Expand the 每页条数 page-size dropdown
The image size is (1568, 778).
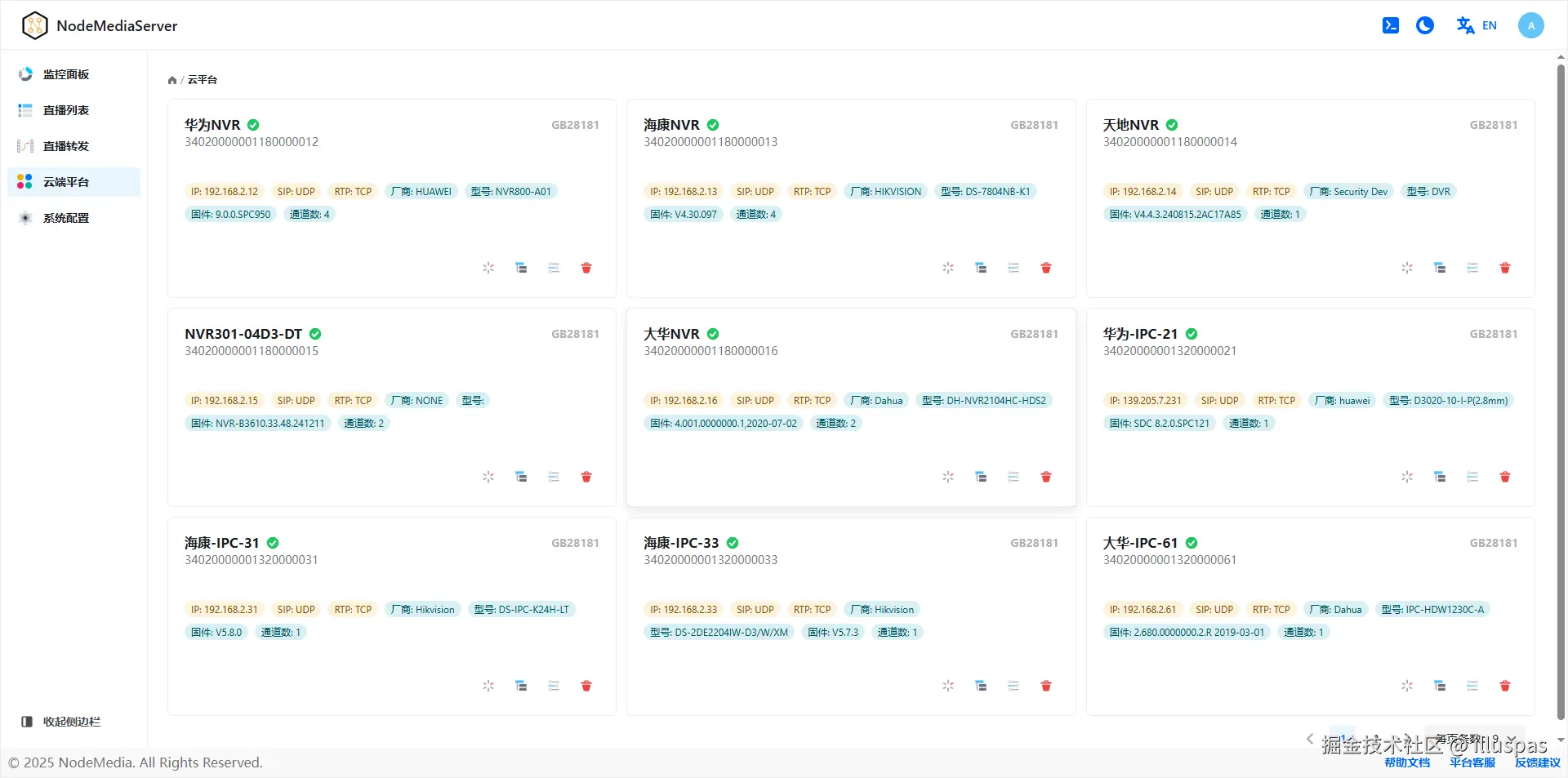pyautogui.click(x=1474, y=739)
